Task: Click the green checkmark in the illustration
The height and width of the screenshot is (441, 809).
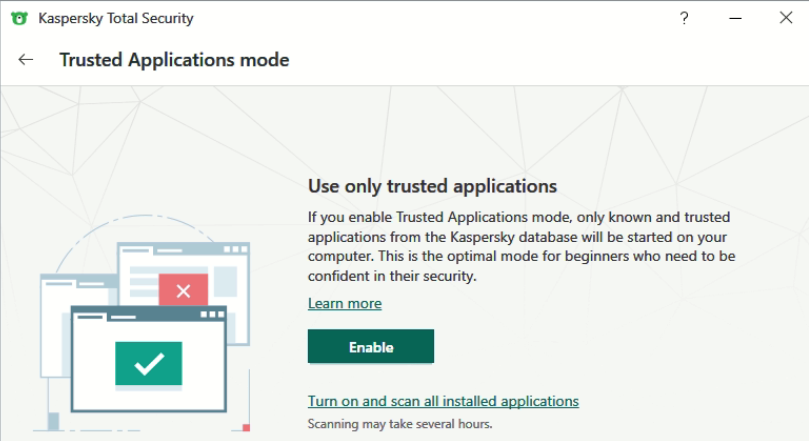Action: (149, 363)
